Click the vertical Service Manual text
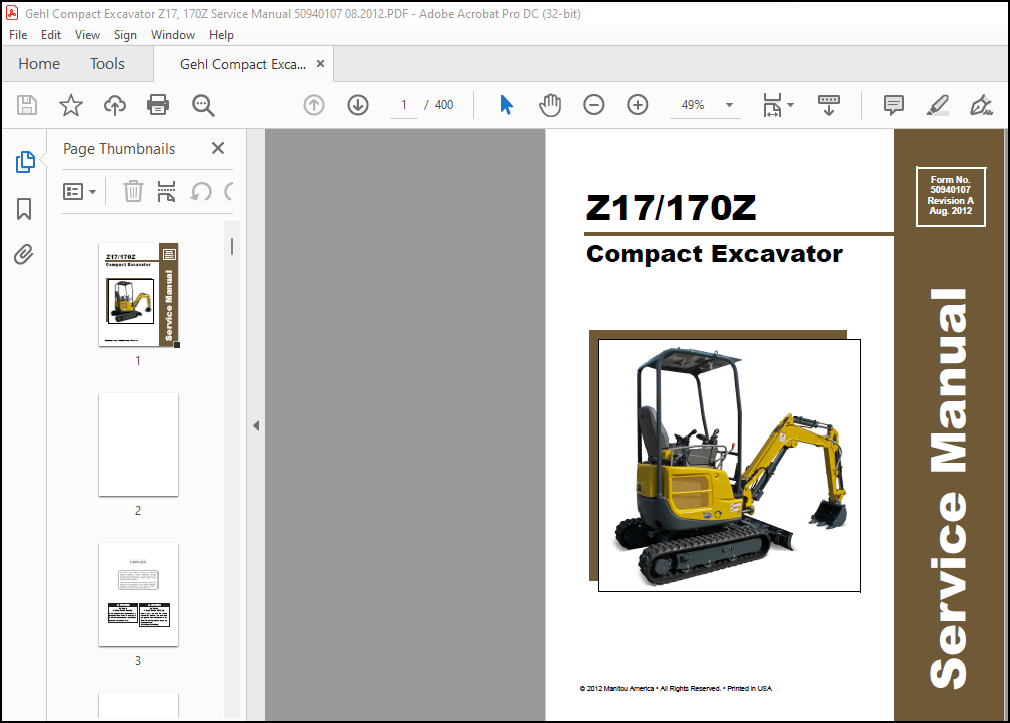This screenshot has width=1010, height=723. [948, 488]
